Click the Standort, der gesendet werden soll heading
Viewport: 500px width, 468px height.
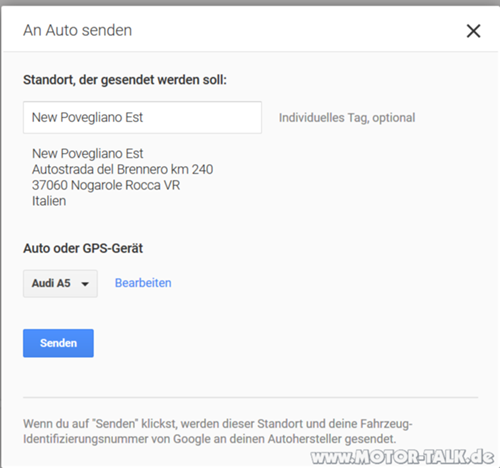pyautogui.click(x=125, y=80)
